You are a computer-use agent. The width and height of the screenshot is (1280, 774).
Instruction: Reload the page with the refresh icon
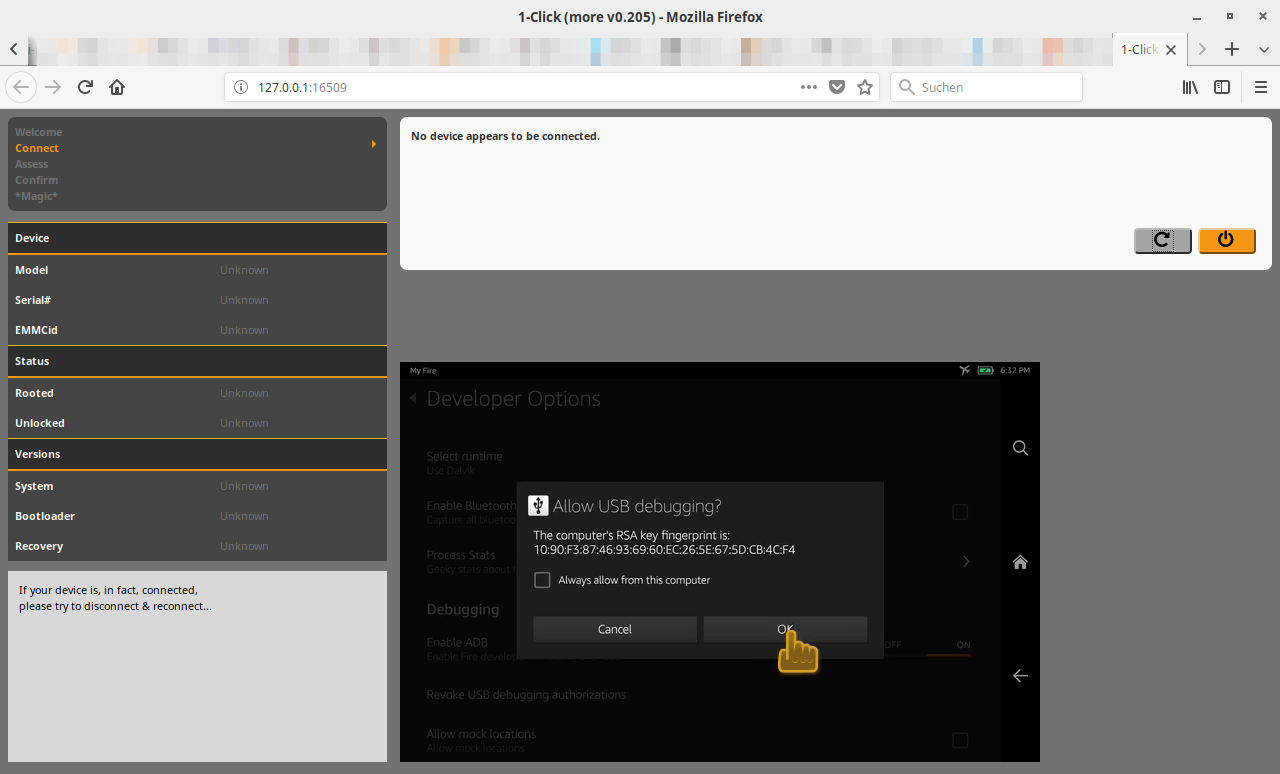click(x=85, y=87)
